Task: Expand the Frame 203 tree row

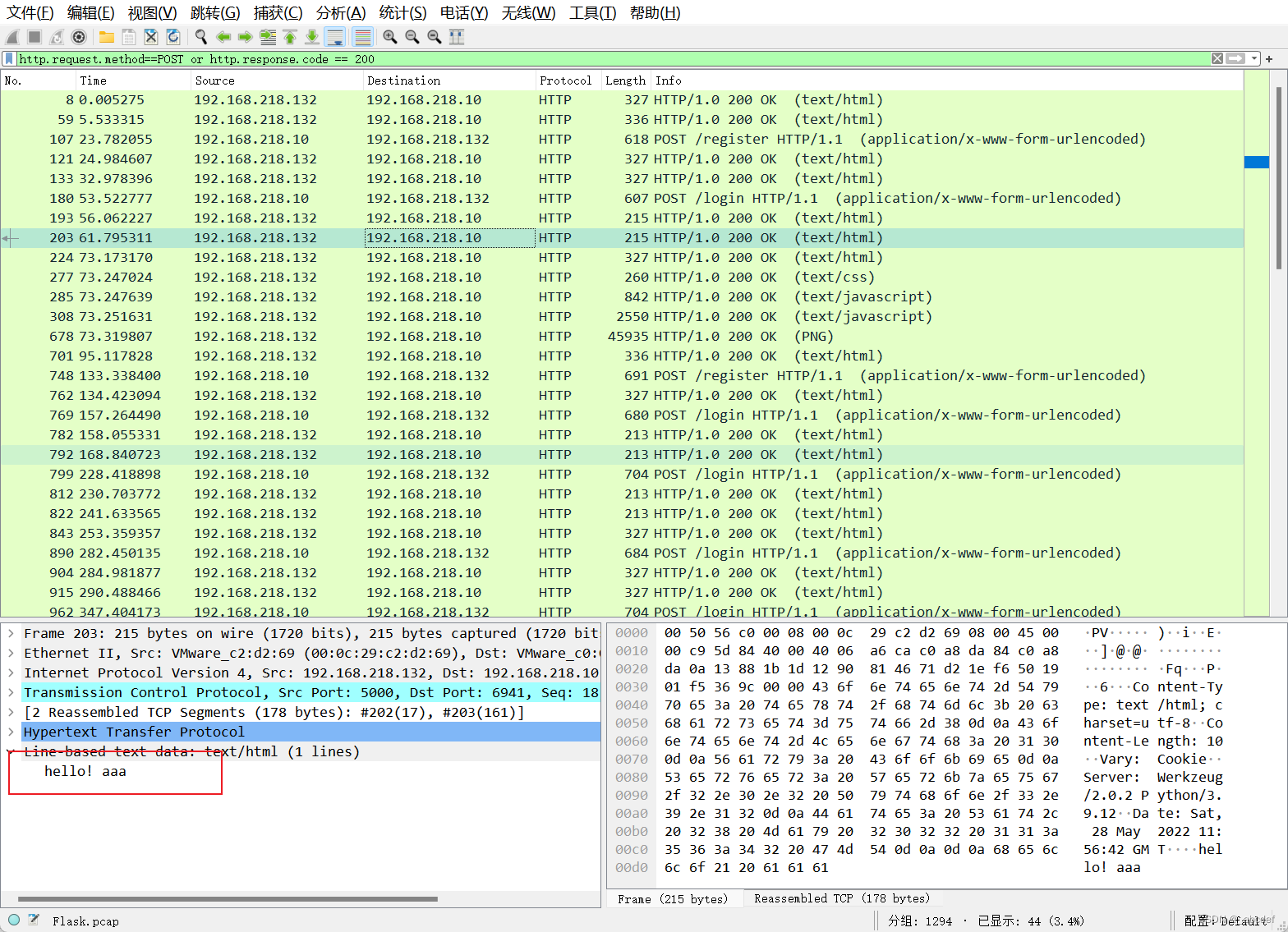Action: pyautogui.click(x=11, y=633)
